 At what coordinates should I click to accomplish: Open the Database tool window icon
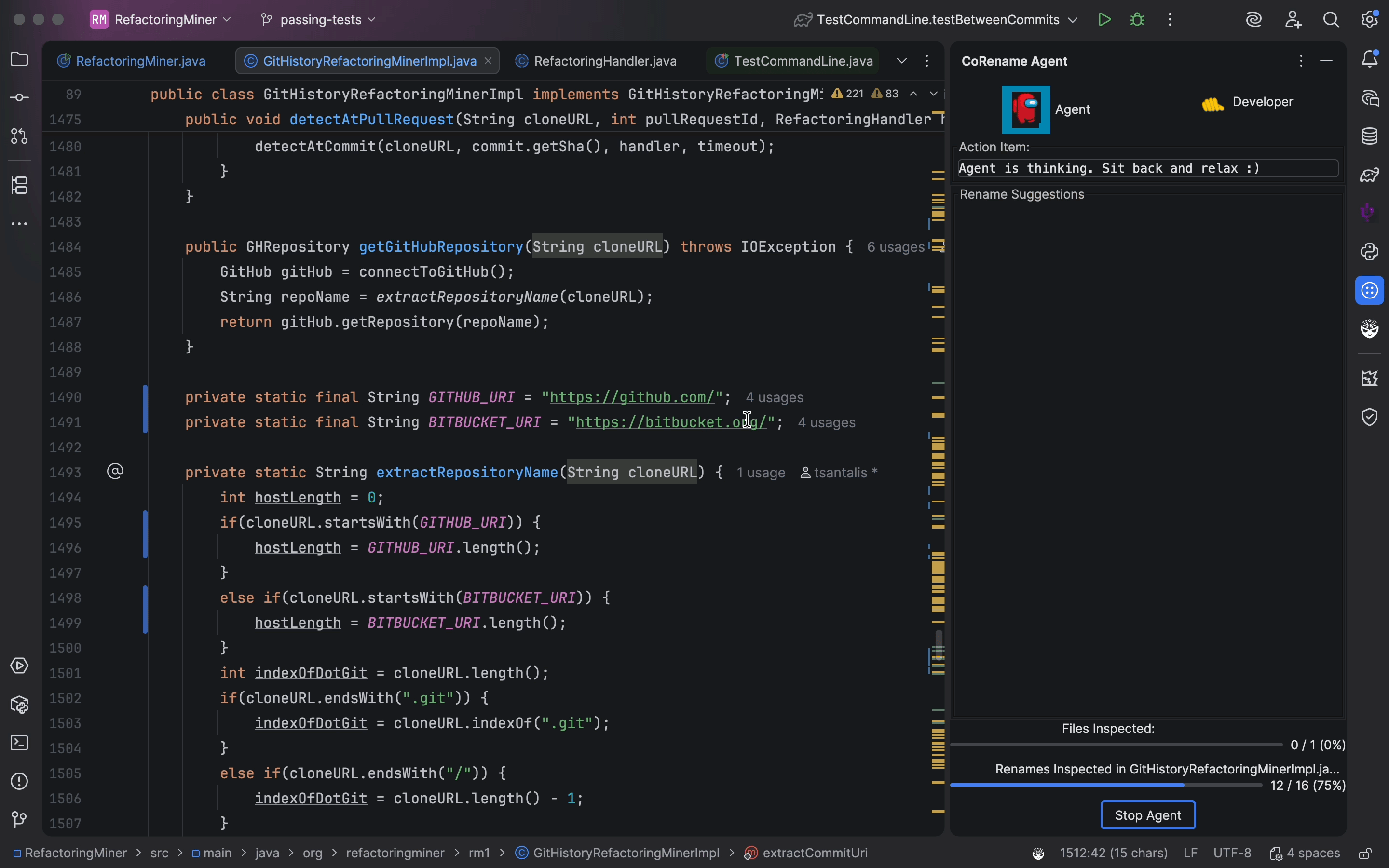[1370, 136]
